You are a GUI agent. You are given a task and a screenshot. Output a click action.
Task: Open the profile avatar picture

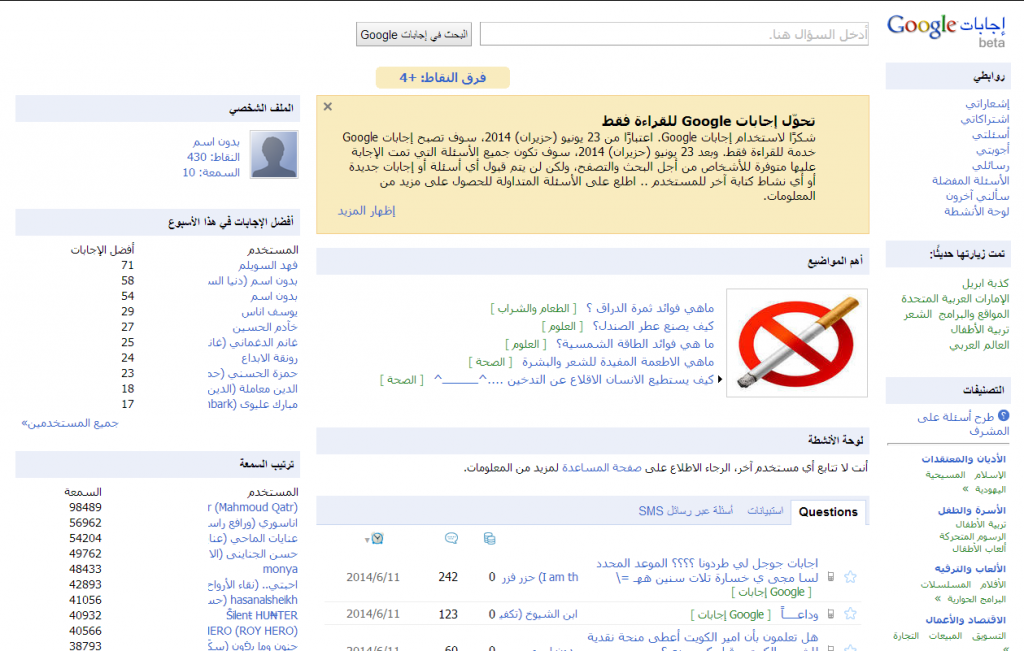(x=274, y=154)
